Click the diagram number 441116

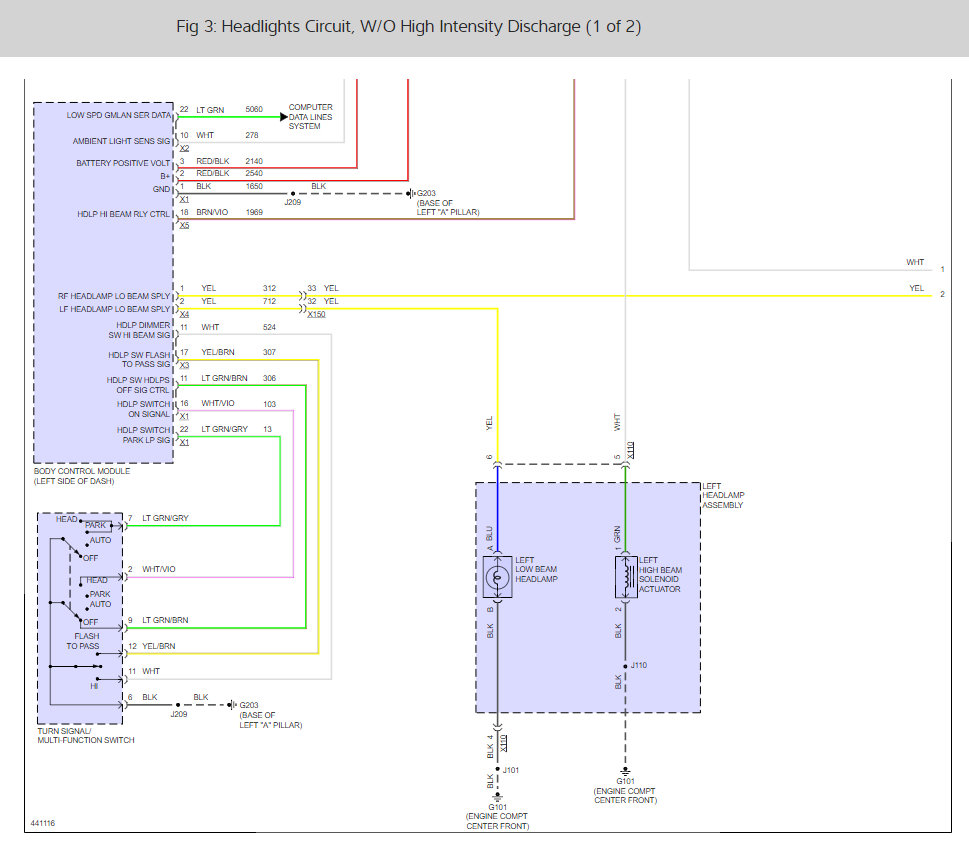(x=43, y=823)
